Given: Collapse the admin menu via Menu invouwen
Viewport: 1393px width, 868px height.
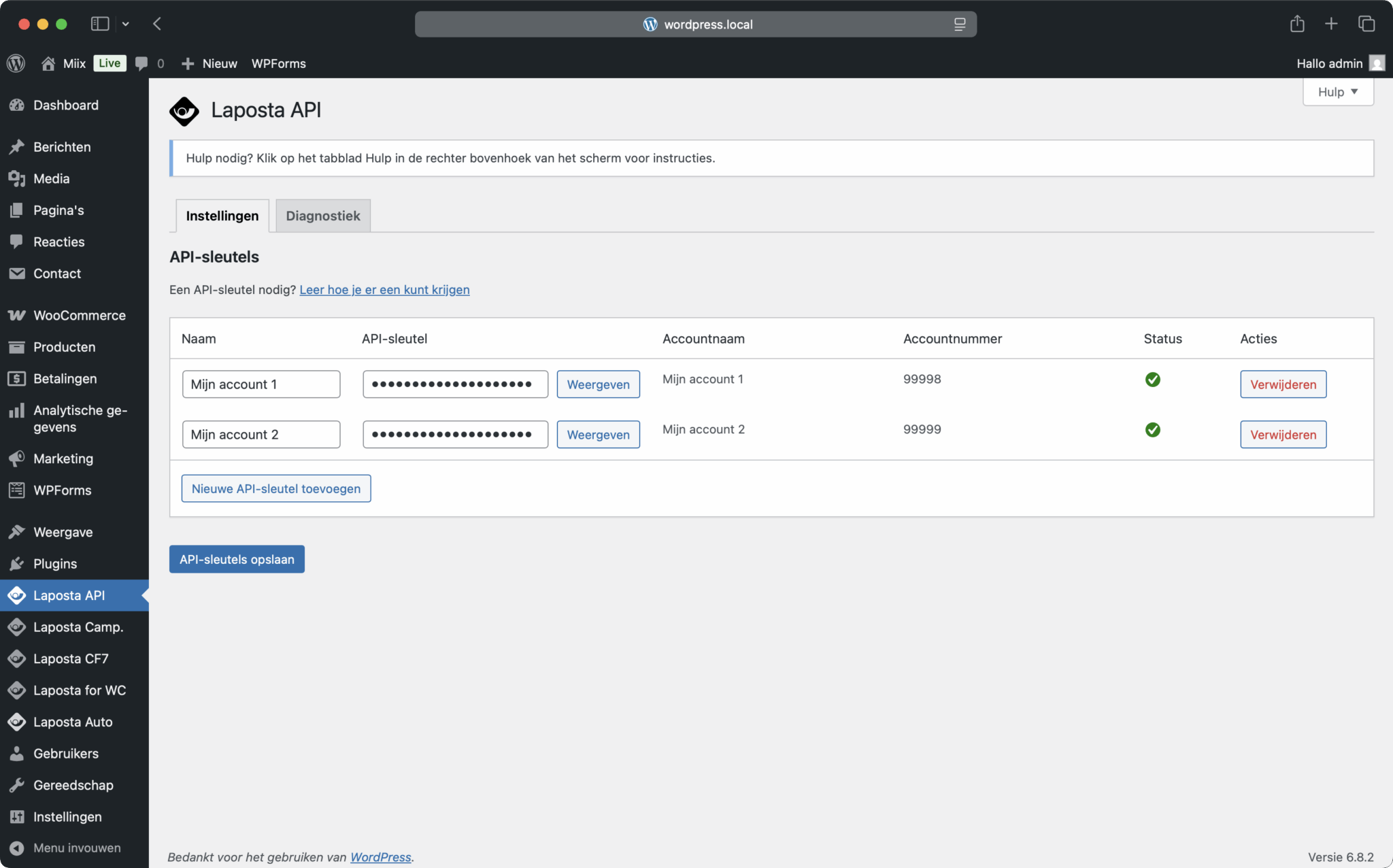Looking at the screenshot, I should click(76, 848).
